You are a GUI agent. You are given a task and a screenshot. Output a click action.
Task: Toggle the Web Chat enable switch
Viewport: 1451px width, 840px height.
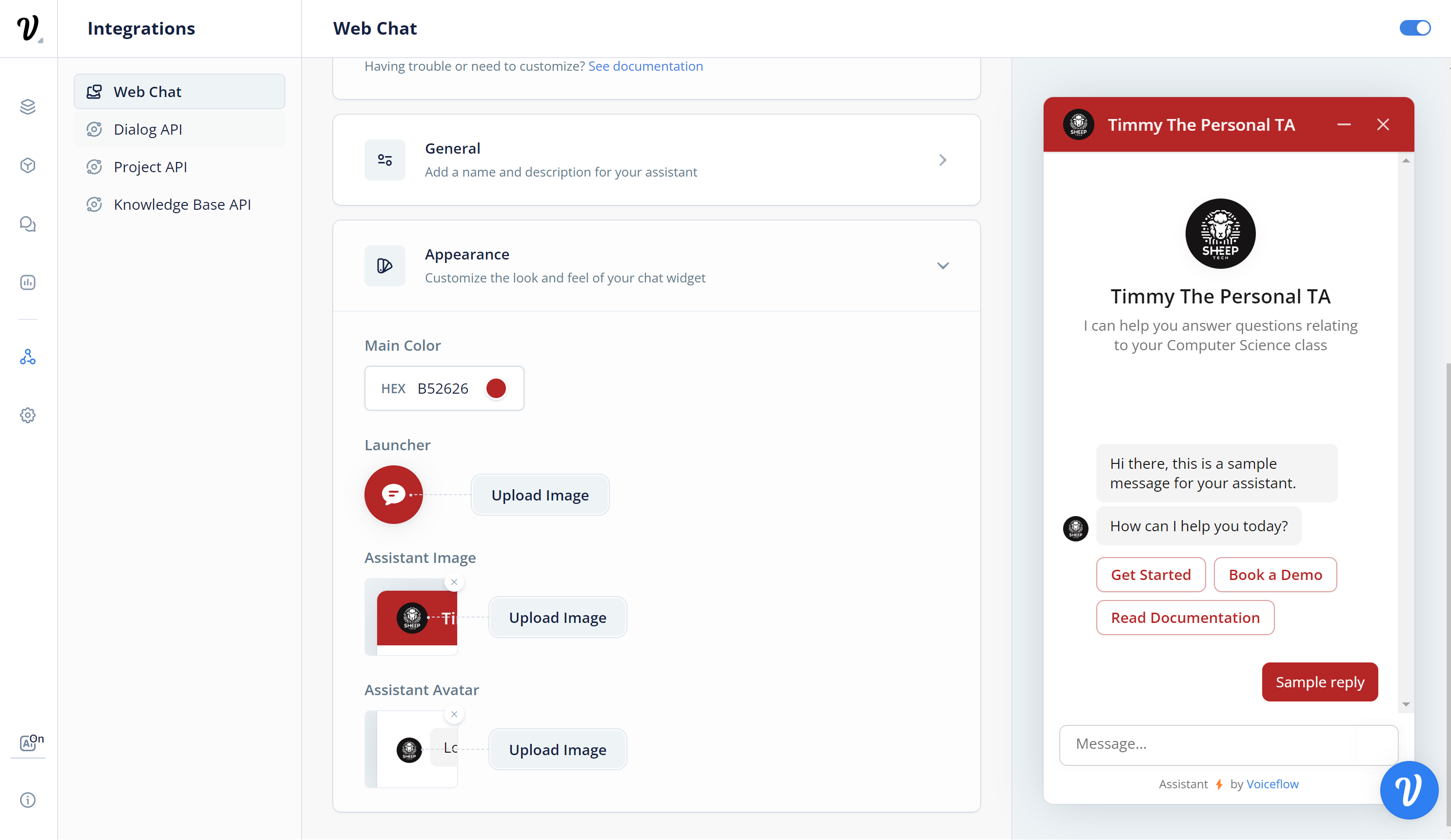1415,28
